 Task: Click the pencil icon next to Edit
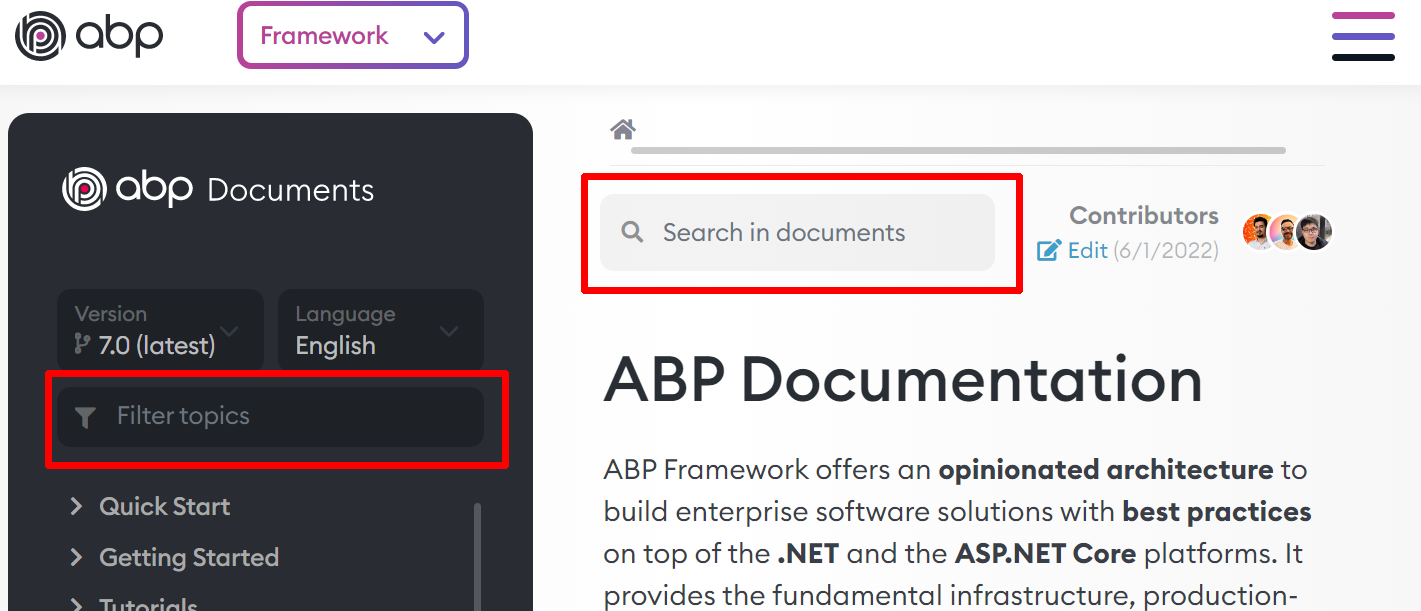(1047, 250)
